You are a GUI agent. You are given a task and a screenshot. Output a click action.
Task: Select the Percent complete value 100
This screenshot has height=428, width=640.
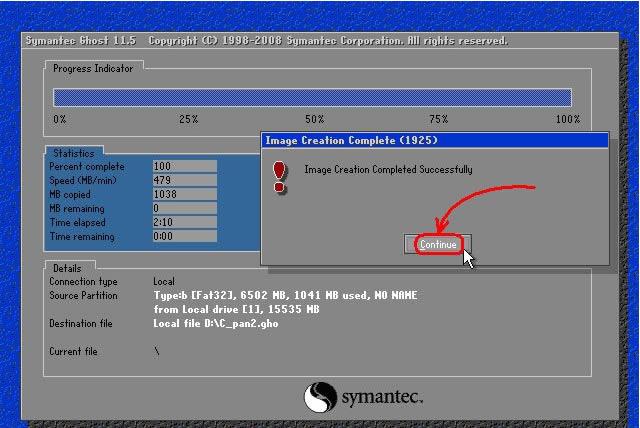[184, 166]
